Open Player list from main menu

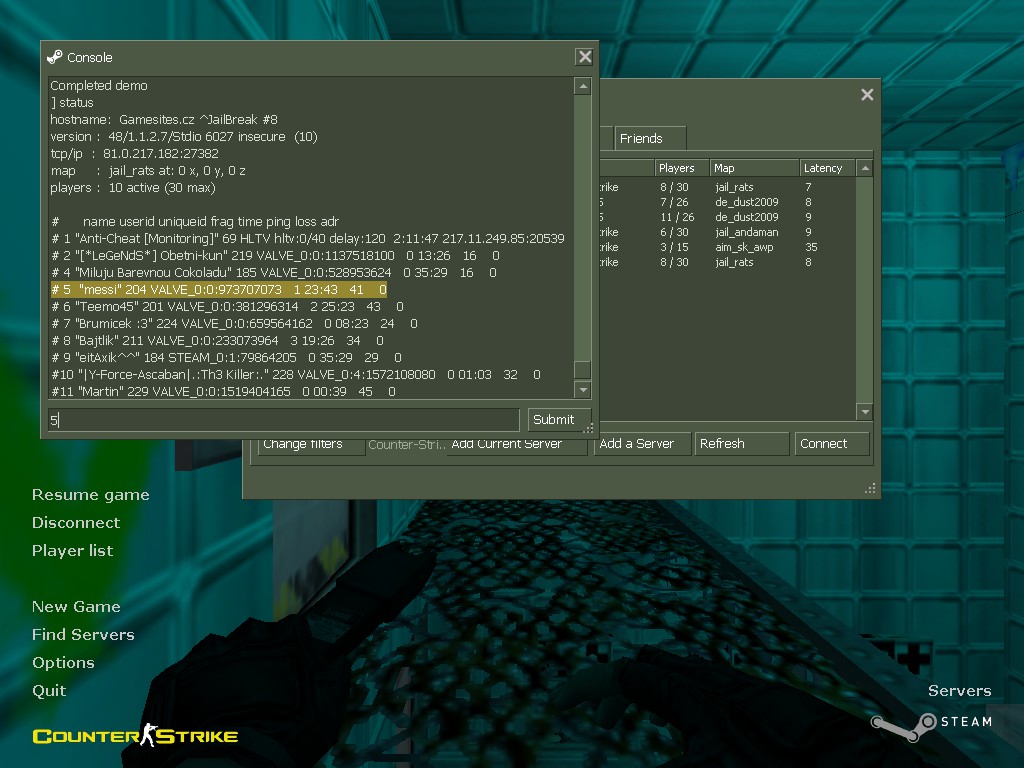click(72, 551)
